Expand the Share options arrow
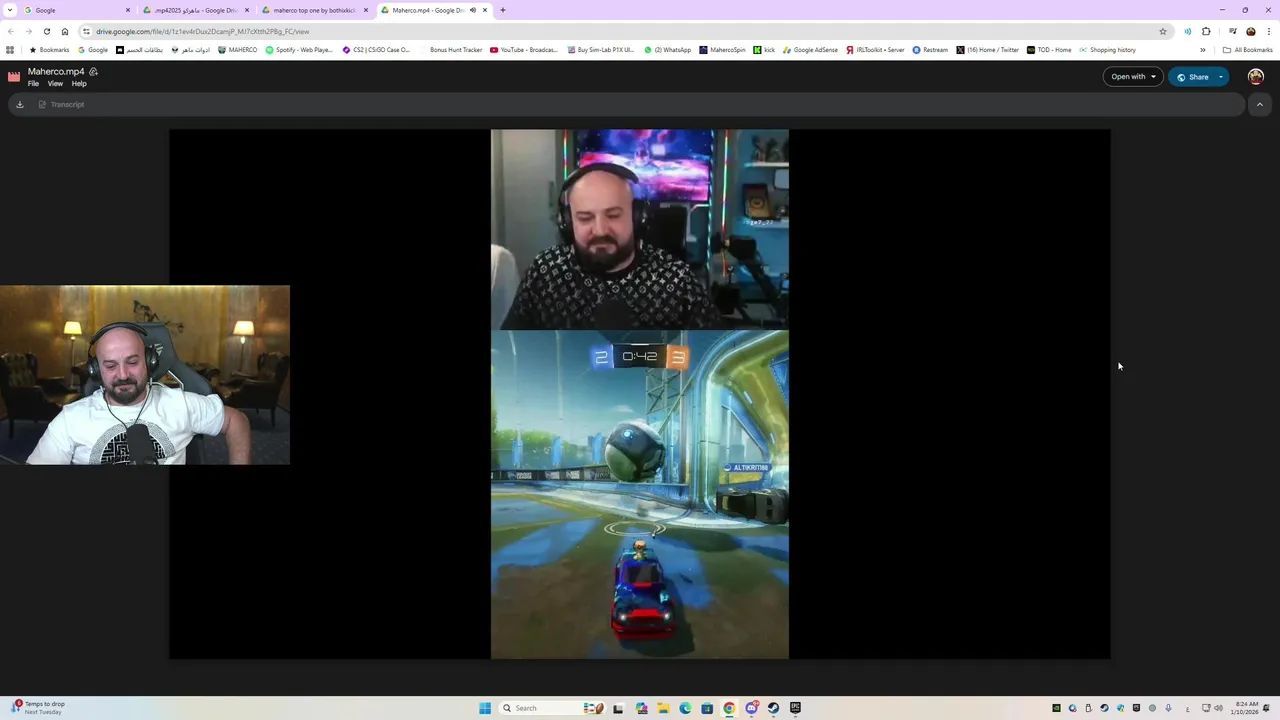Image resolution: width=1280 pixels, height=720 pixels. (1221, 77)
